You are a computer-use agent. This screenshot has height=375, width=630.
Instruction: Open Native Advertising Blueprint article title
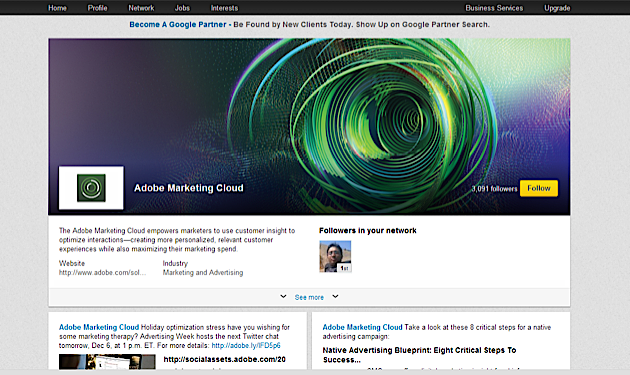[419, 355]
